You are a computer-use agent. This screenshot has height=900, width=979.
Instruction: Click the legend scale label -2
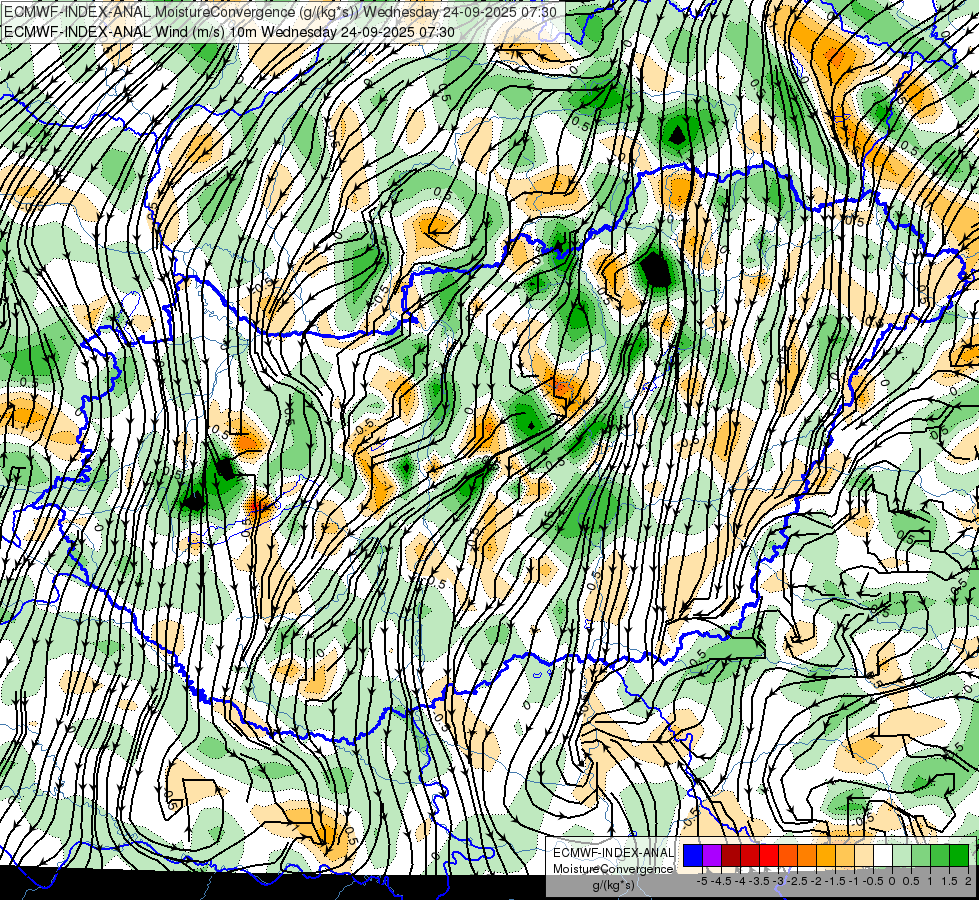point(816,881)
